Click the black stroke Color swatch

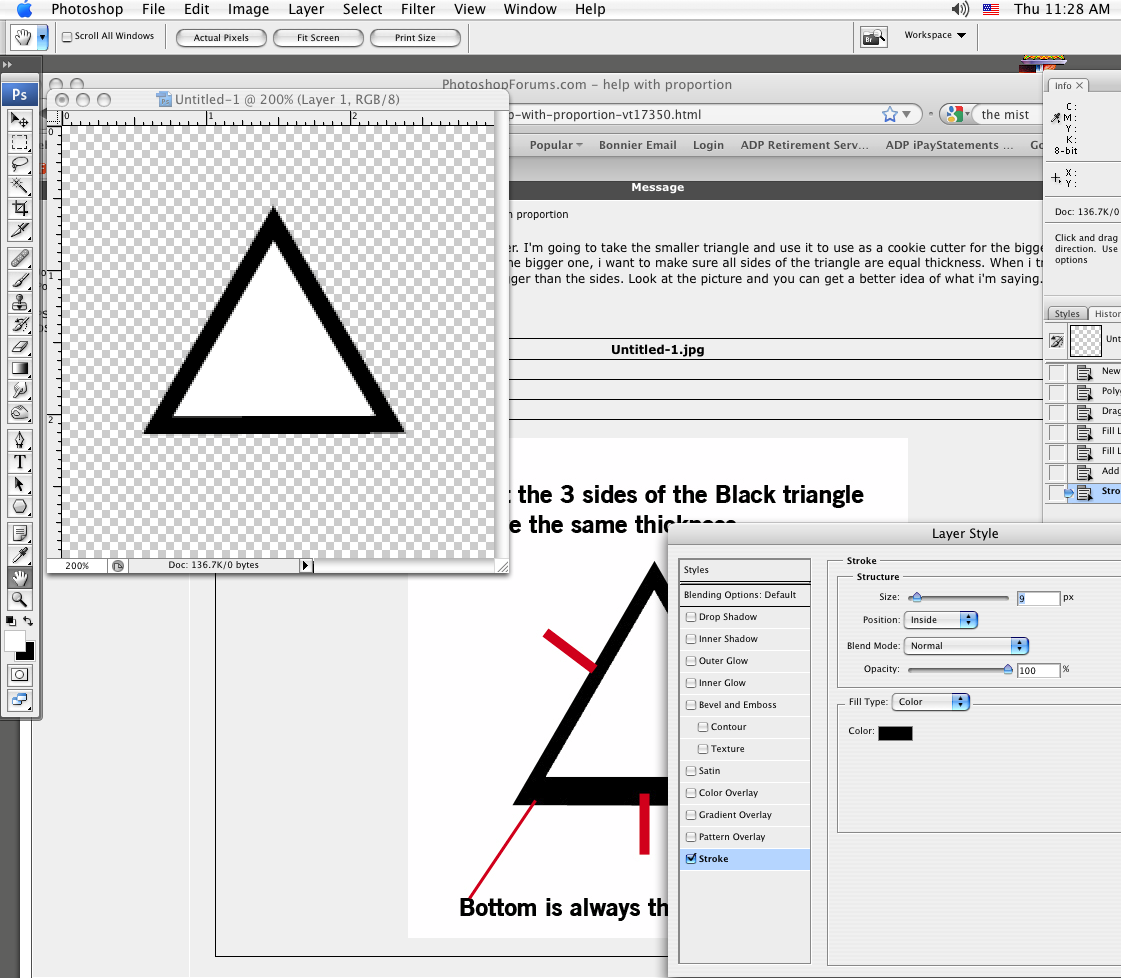click(x=895, y=733)
